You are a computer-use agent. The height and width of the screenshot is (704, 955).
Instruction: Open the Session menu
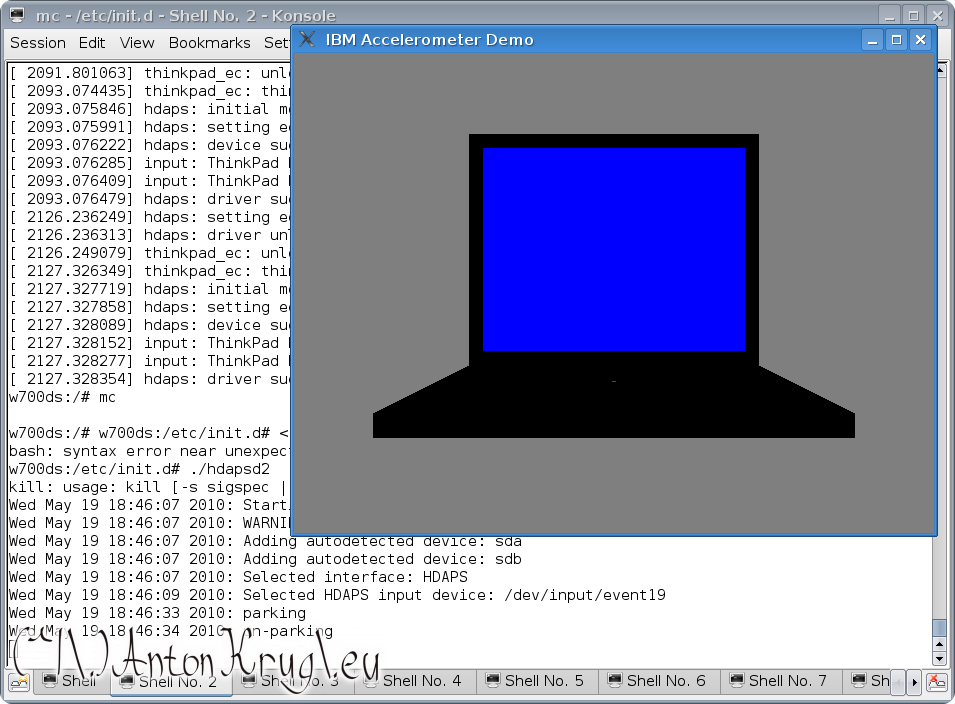(38, 43)
